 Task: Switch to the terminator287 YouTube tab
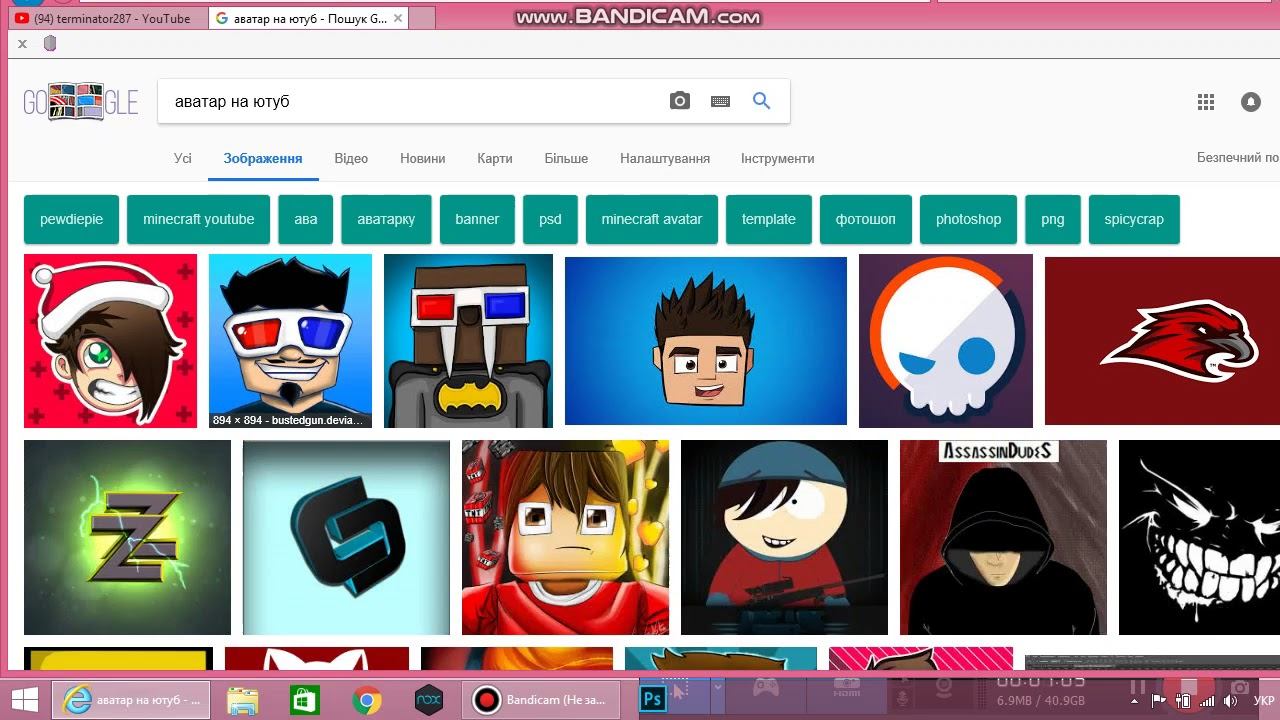110,18
